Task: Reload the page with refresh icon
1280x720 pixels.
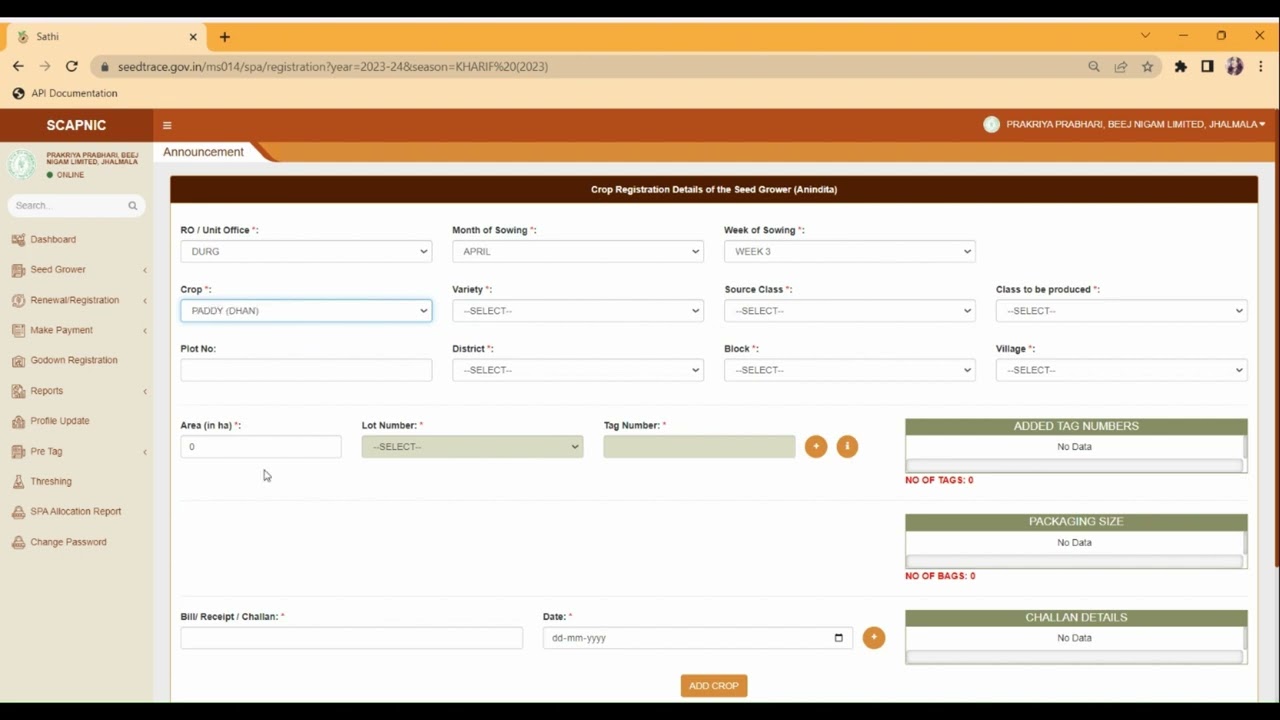Action: [x=71, y=66]
